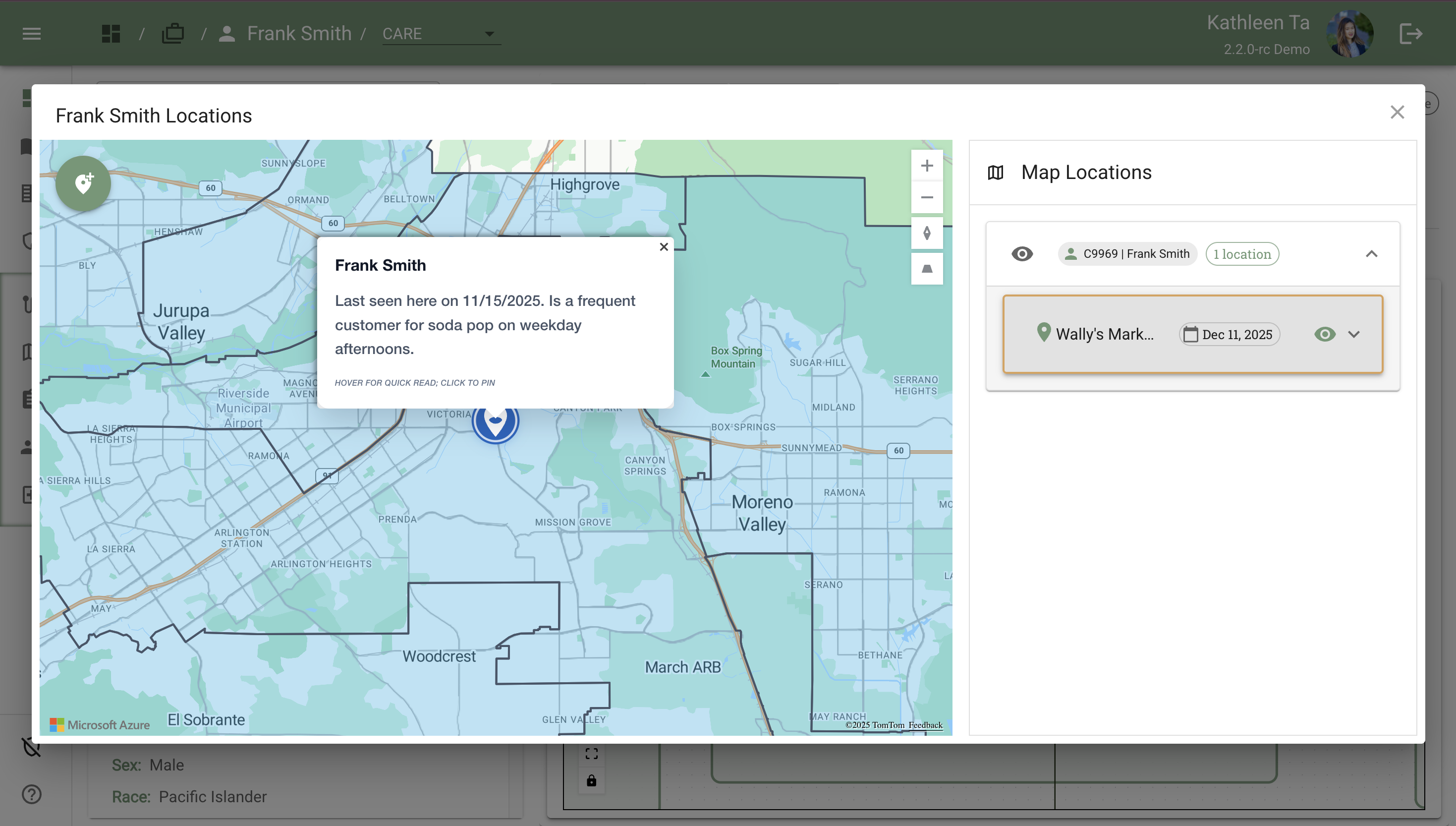Click the add location pin button
Viewport: 1456px width, 826px height.
tap(83, 183)
